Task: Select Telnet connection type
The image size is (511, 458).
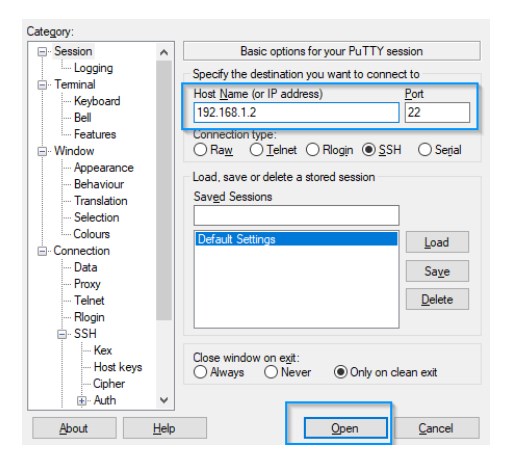Action: point(256,150)
